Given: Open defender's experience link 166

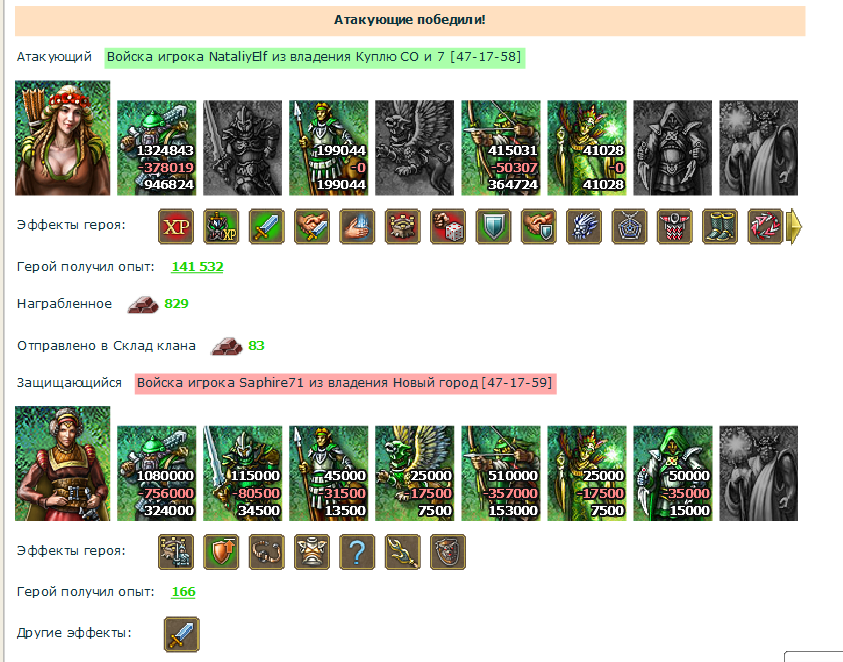Looking at the screenshot, I should point(183,592).
